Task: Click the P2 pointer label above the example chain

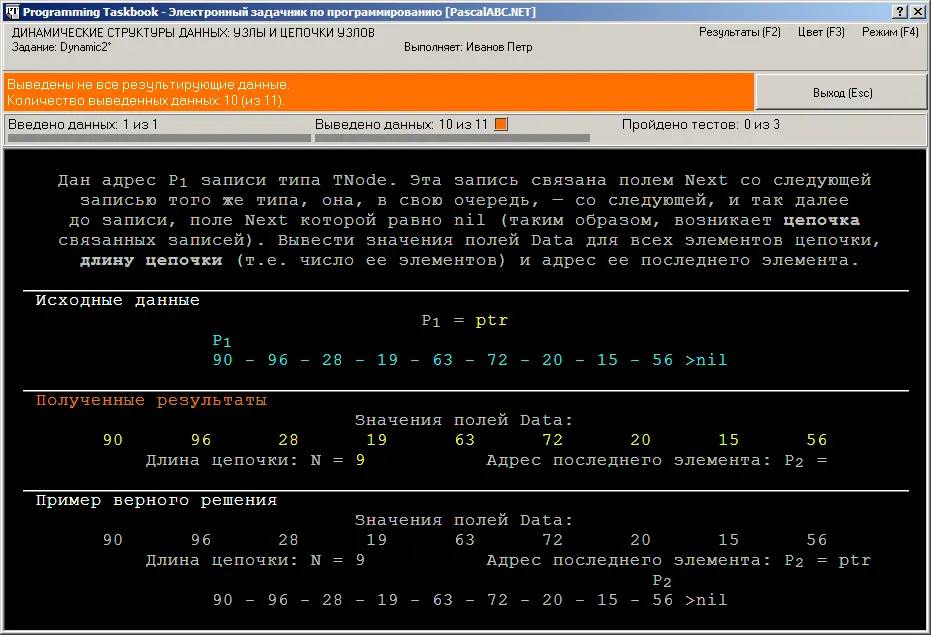Action: coord(662,581)
